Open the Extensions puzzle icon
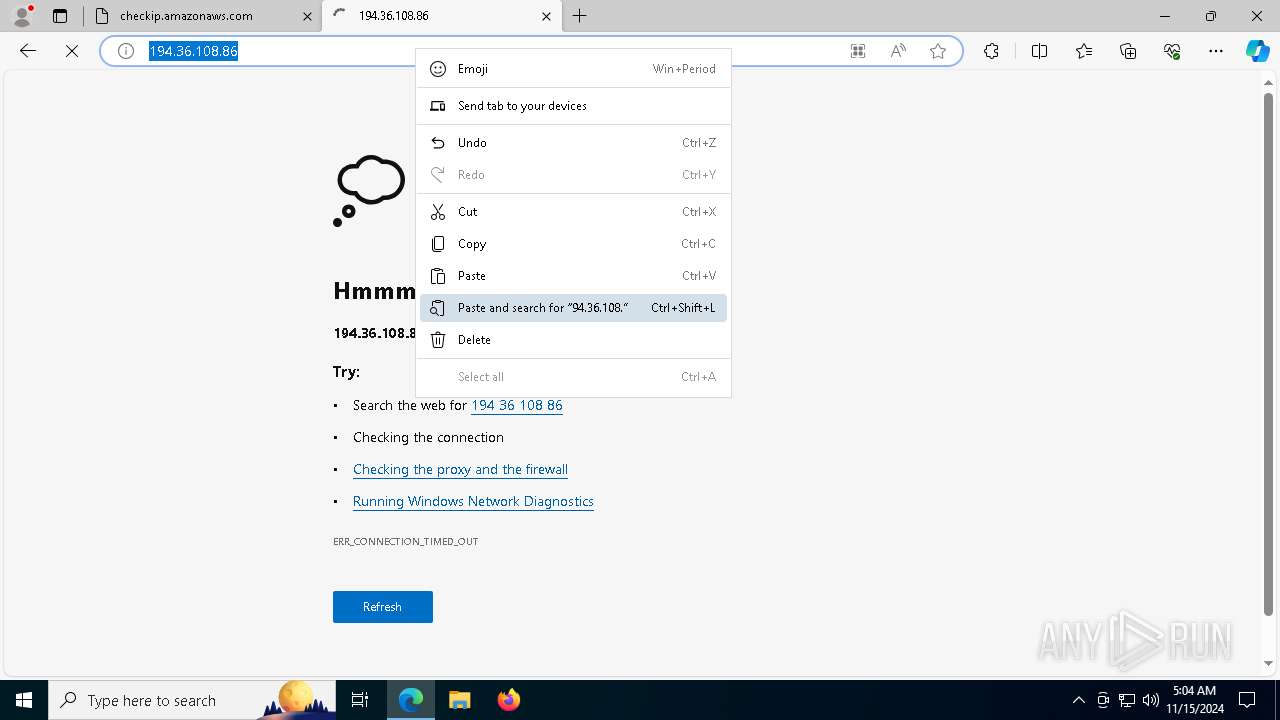This screenshot has width=1280, height=720. 991,51
